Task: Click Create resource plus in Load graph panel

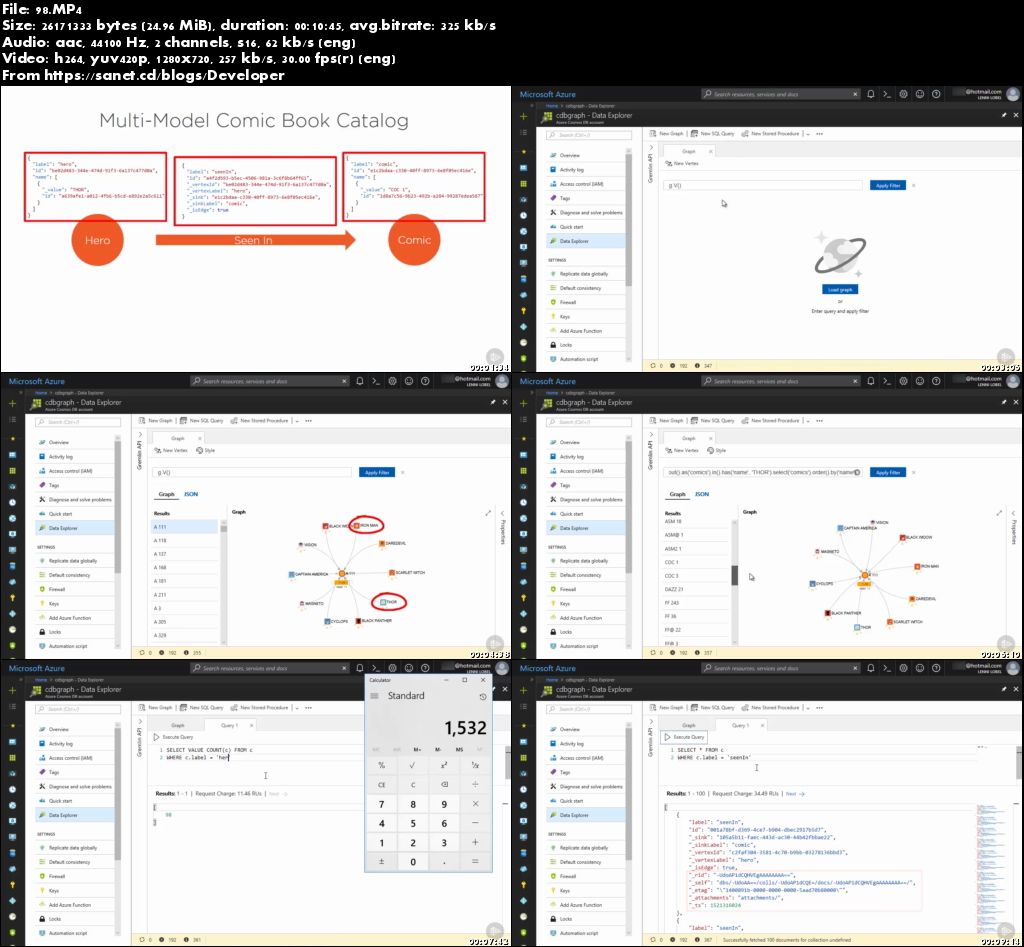Action: pyautogui.click(x=523, y=116)
